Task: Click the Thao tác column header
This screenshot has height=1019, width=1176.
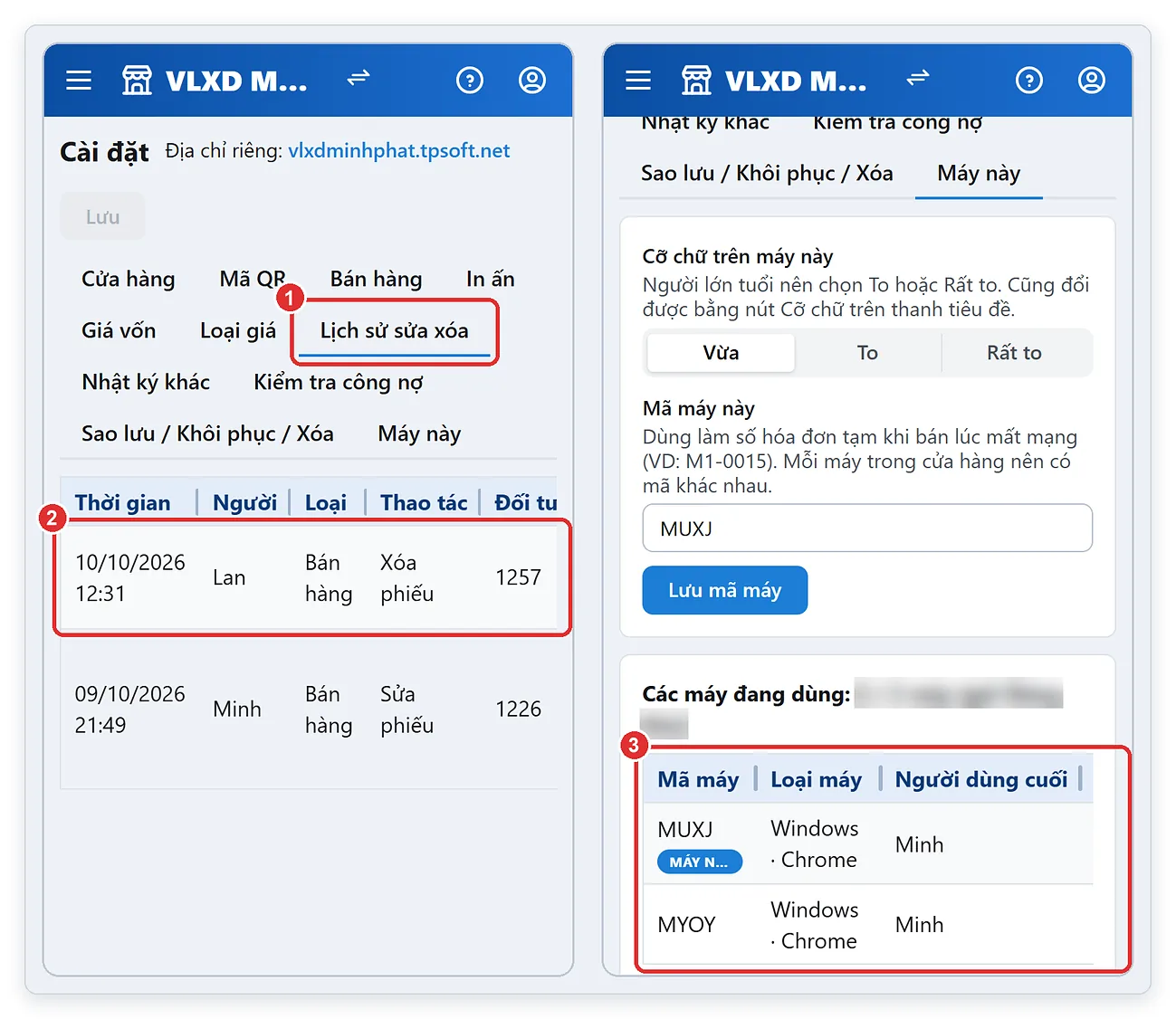Action: coord(424,502)
